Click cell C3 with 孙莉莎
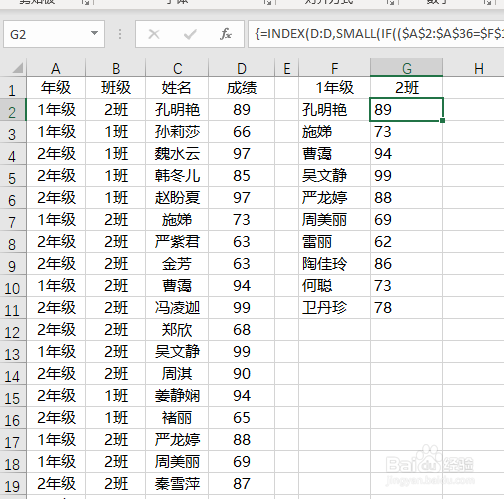Image resolution: width=504 pixels, height=499 pixels. coord(177,131)
